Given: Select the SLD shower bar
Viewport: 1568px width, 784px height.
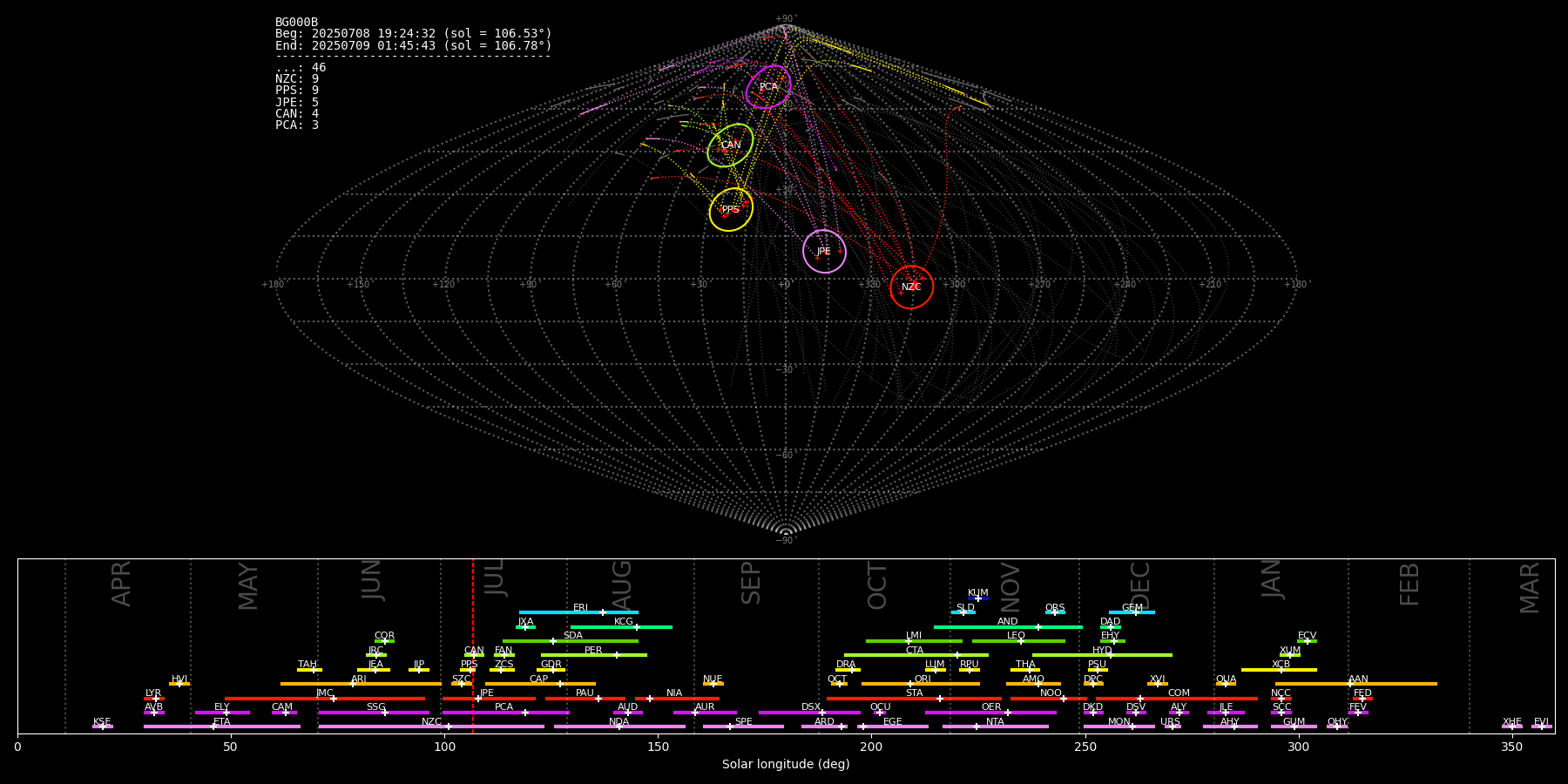Looking at the screenshot, I should click(x=963, y=612).
